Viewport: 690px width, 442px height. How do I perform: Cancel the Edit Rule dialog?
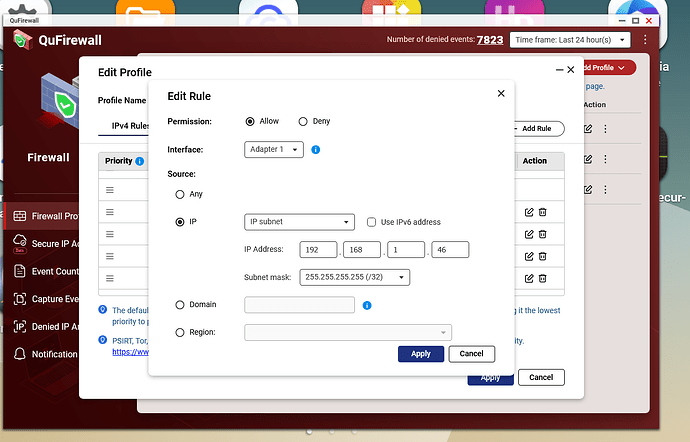pyautogui.click(x=472, y=354)
